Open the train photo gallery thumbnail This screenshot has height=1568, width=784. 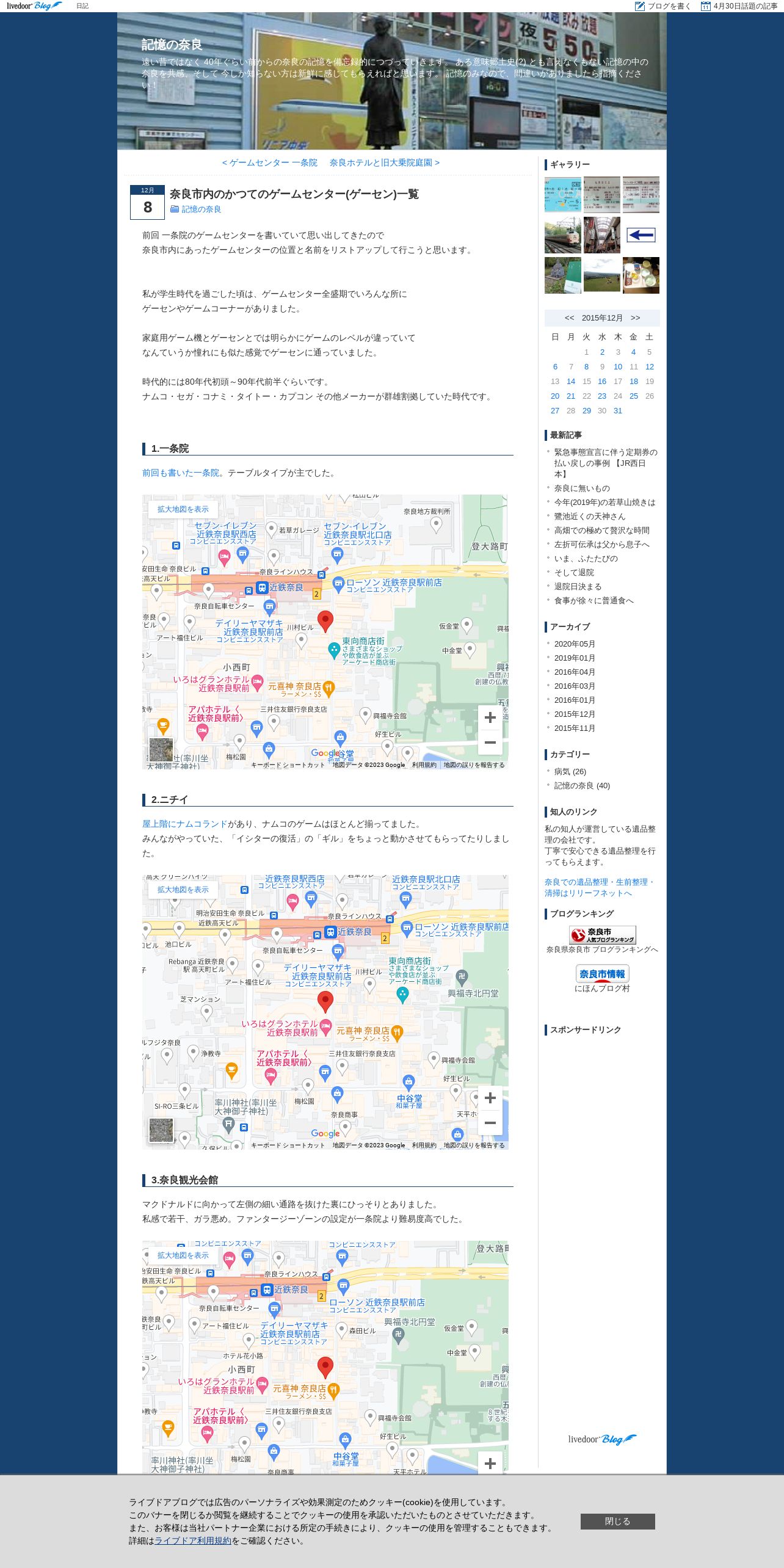click(562, 235)
